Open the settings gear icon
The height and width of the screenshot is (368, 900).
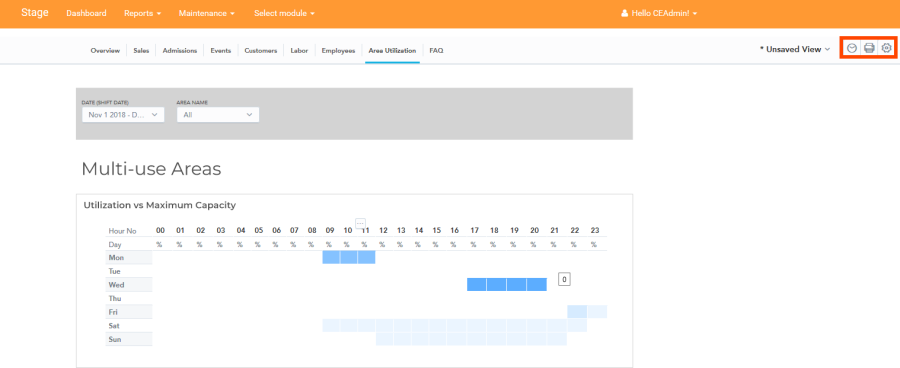tap(887, 48)
